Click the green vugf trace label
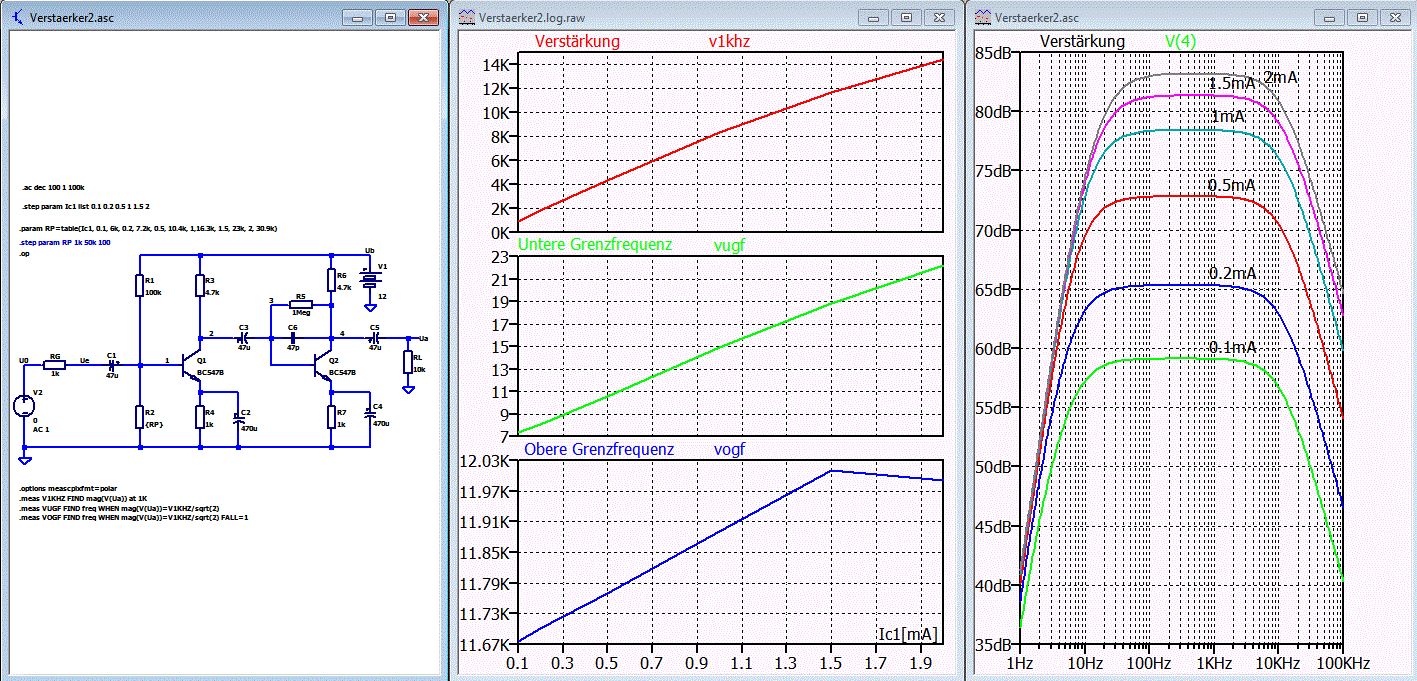This screenshot has width=1417, height=681. [729, 244]
